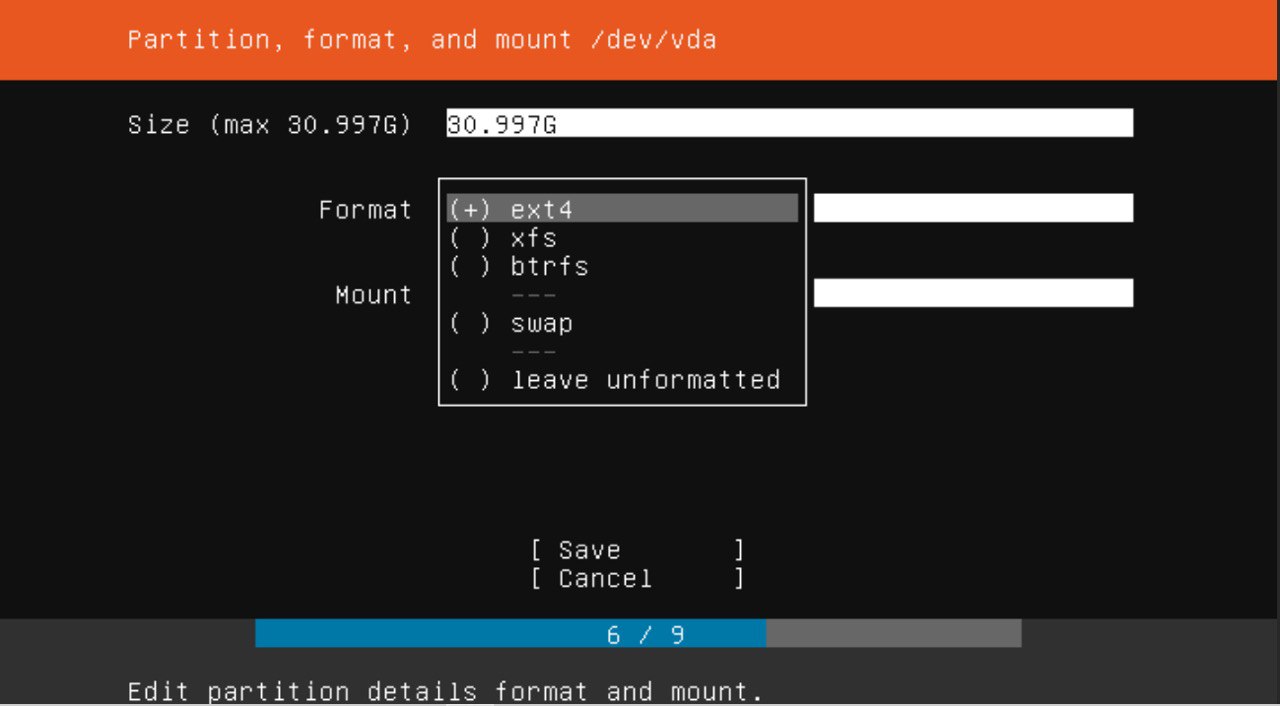Image resolution: width=1280 pixels, height=706 pixels.
Task: Click the empty radio marker beside swap
Action: pyautogui.click(x=470, y=323)
